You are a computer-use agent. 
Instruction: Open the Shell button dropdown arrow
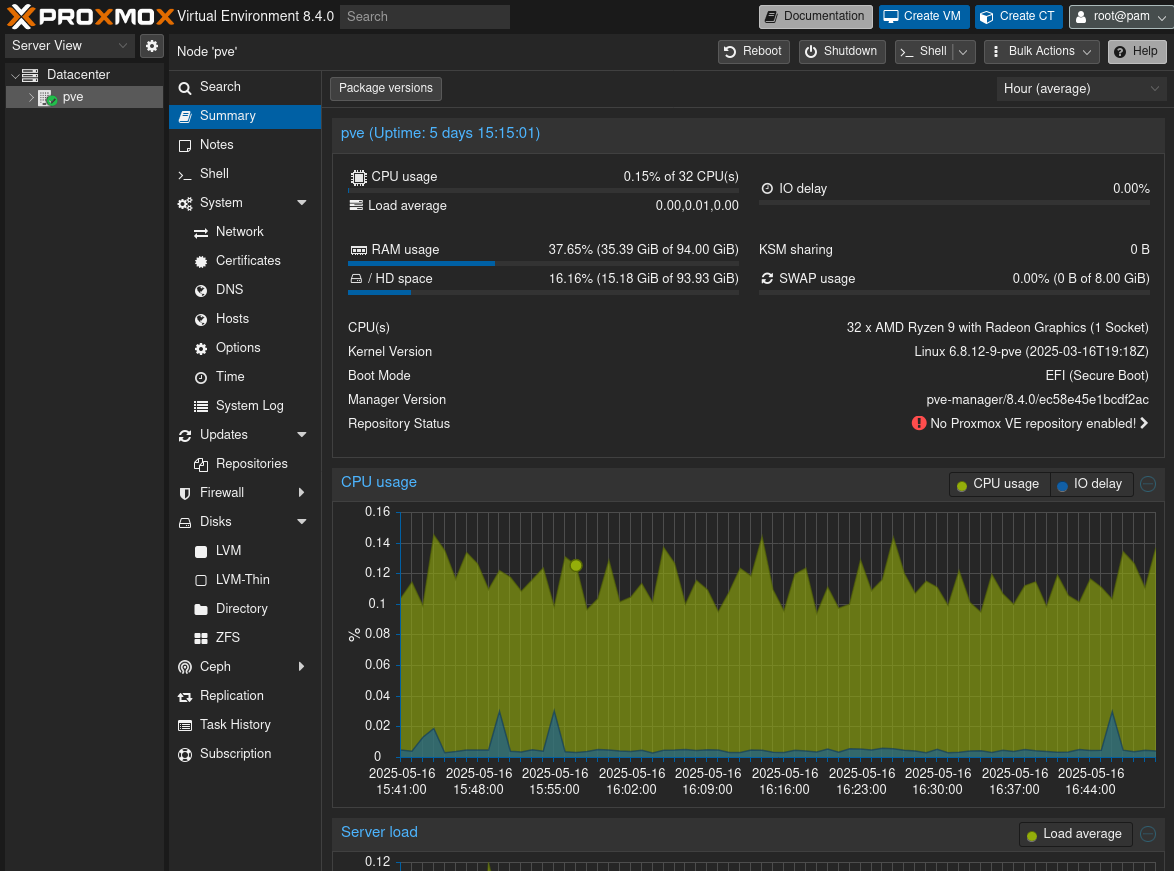tap(964, 52)
